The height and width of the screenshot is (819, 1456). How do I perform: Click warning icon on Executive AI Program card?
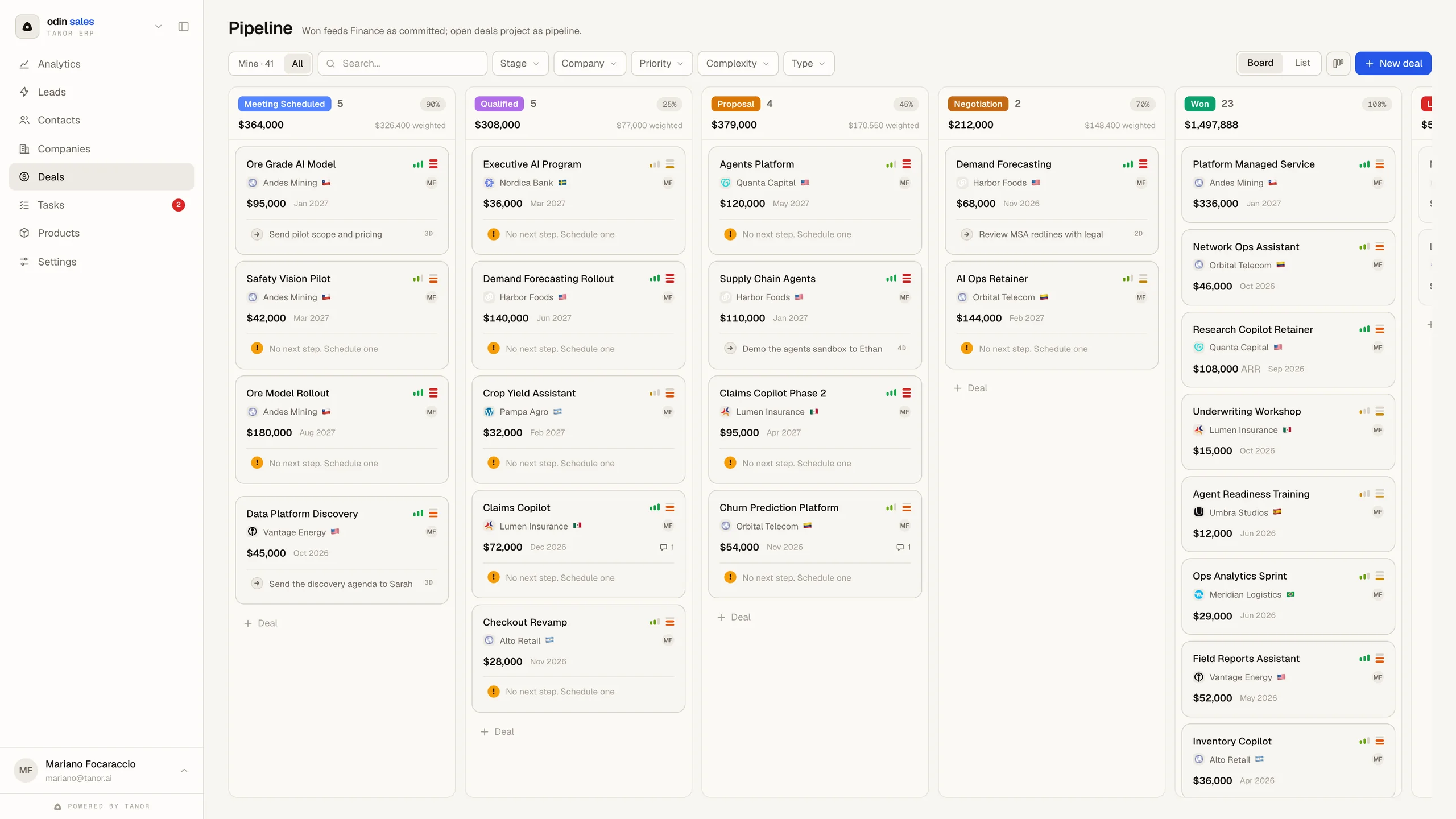[493, 234]
